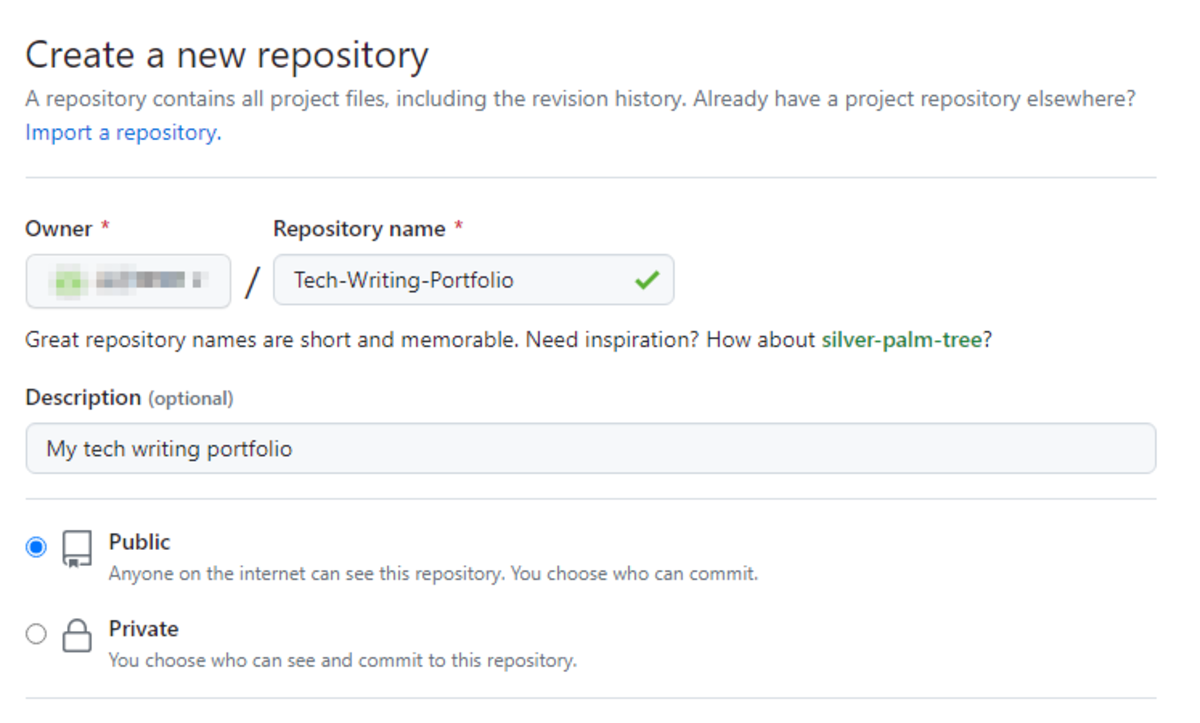Click the green checkmark validation icon
Image resolution: width=1200 pixels, height=723 pixels.
pos(647,281)
